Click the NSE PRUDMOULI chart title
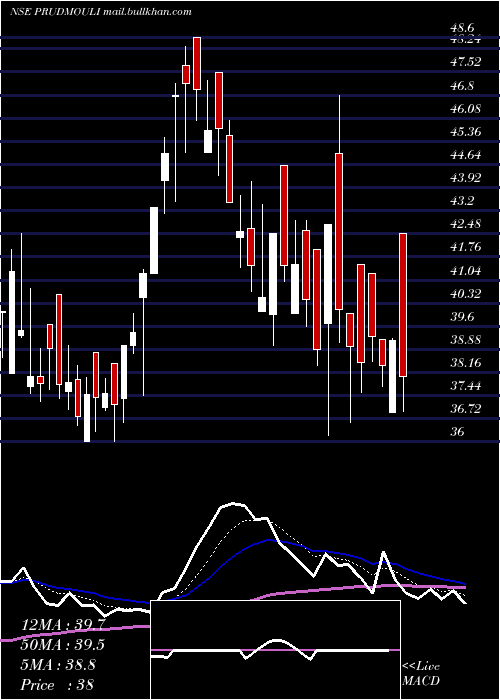 55,12
